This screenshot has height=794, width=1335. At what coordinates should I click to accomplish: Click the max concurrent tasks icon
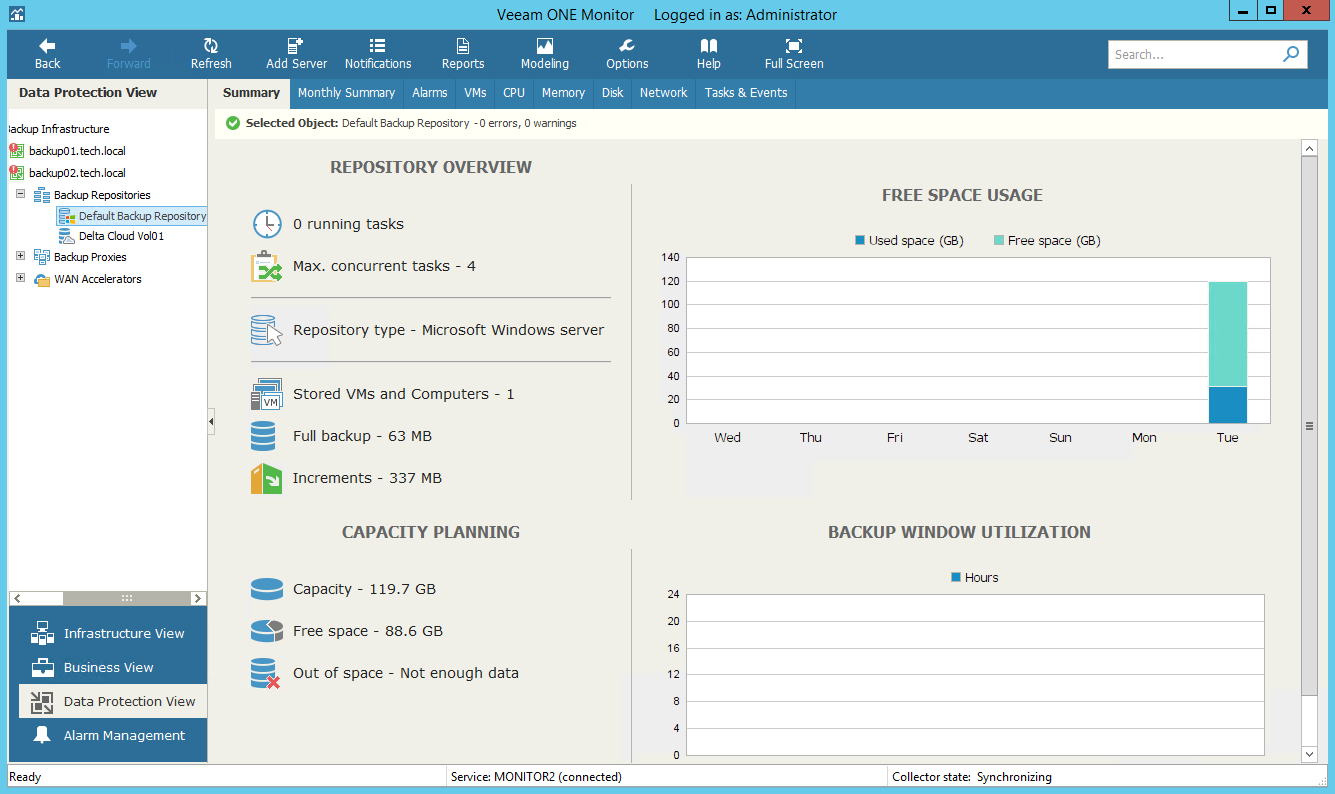coord(267,267)
